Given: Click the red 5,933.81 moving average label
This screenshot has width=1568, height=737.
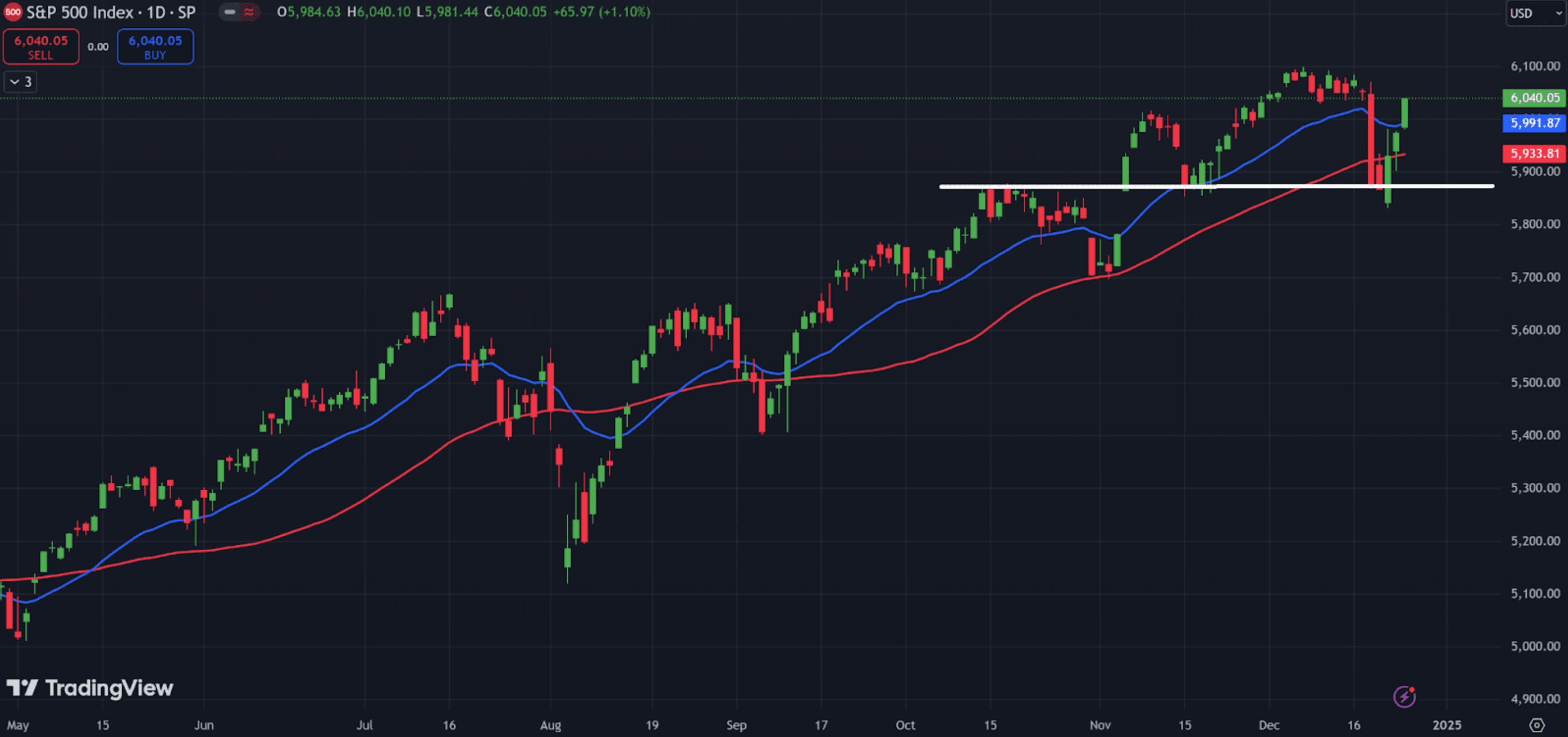Looking at the screenshot, I should click(x=1534, y=153).
